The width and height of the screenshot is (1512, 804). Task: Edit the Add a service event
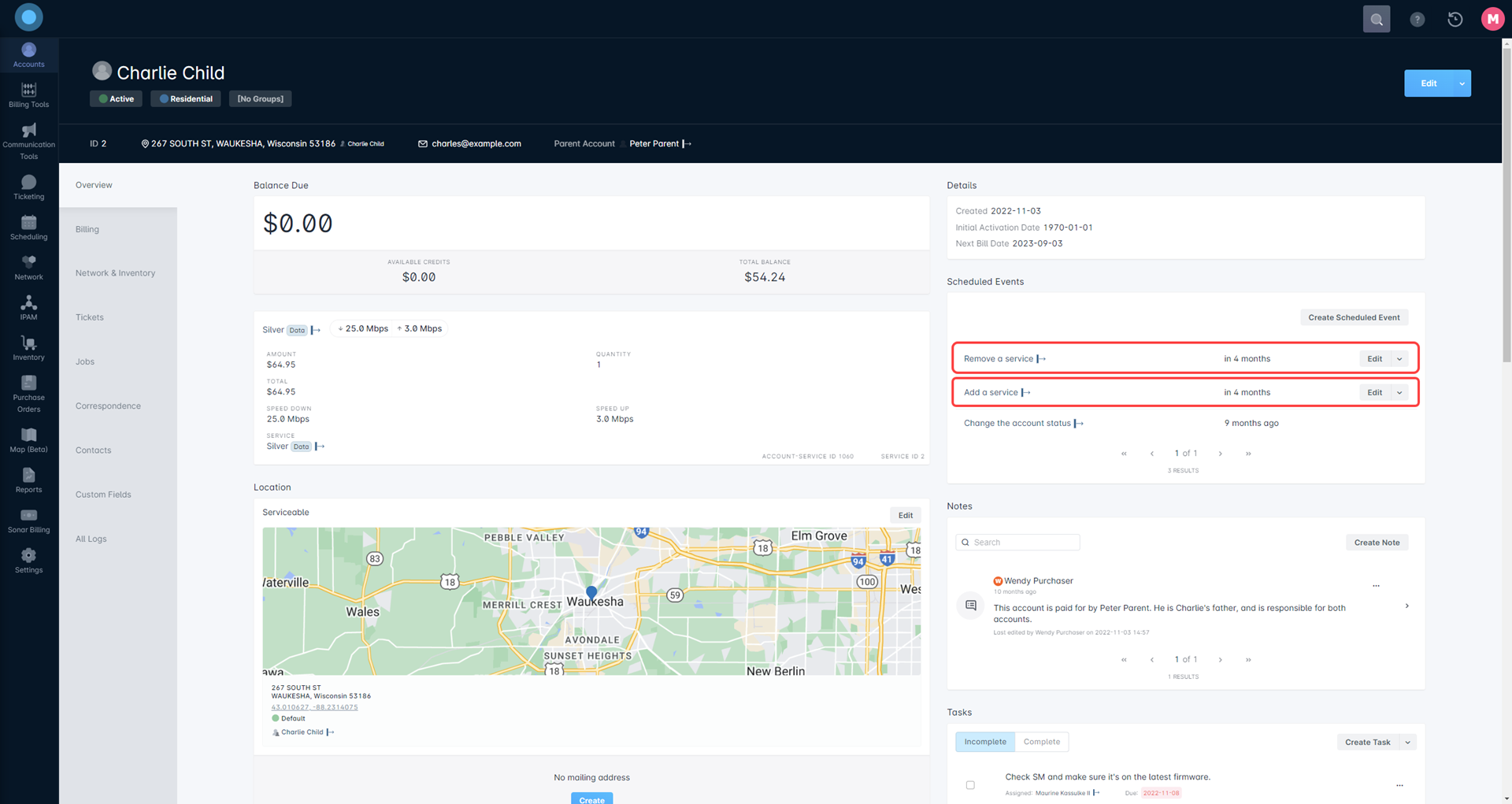coord(1375,392)
